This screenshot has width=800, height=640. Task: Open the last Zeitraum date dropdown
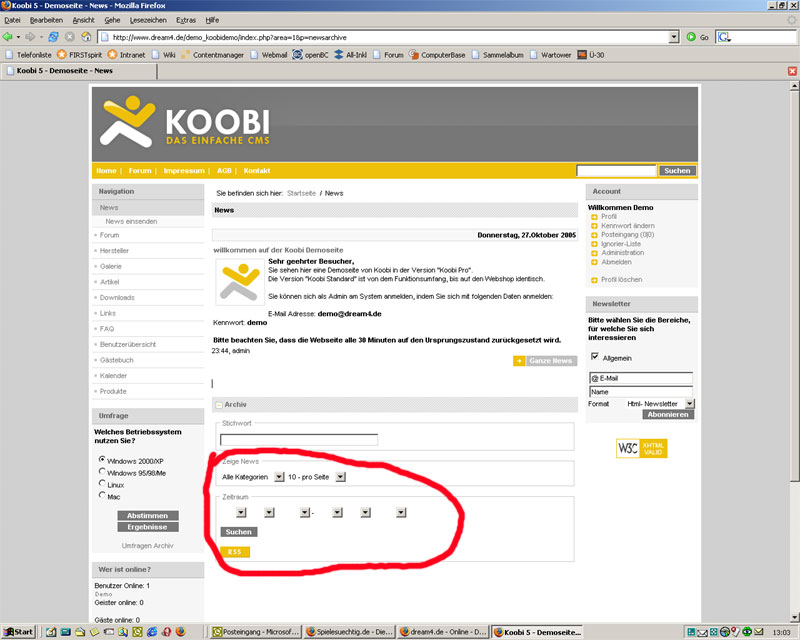point(401,512)
